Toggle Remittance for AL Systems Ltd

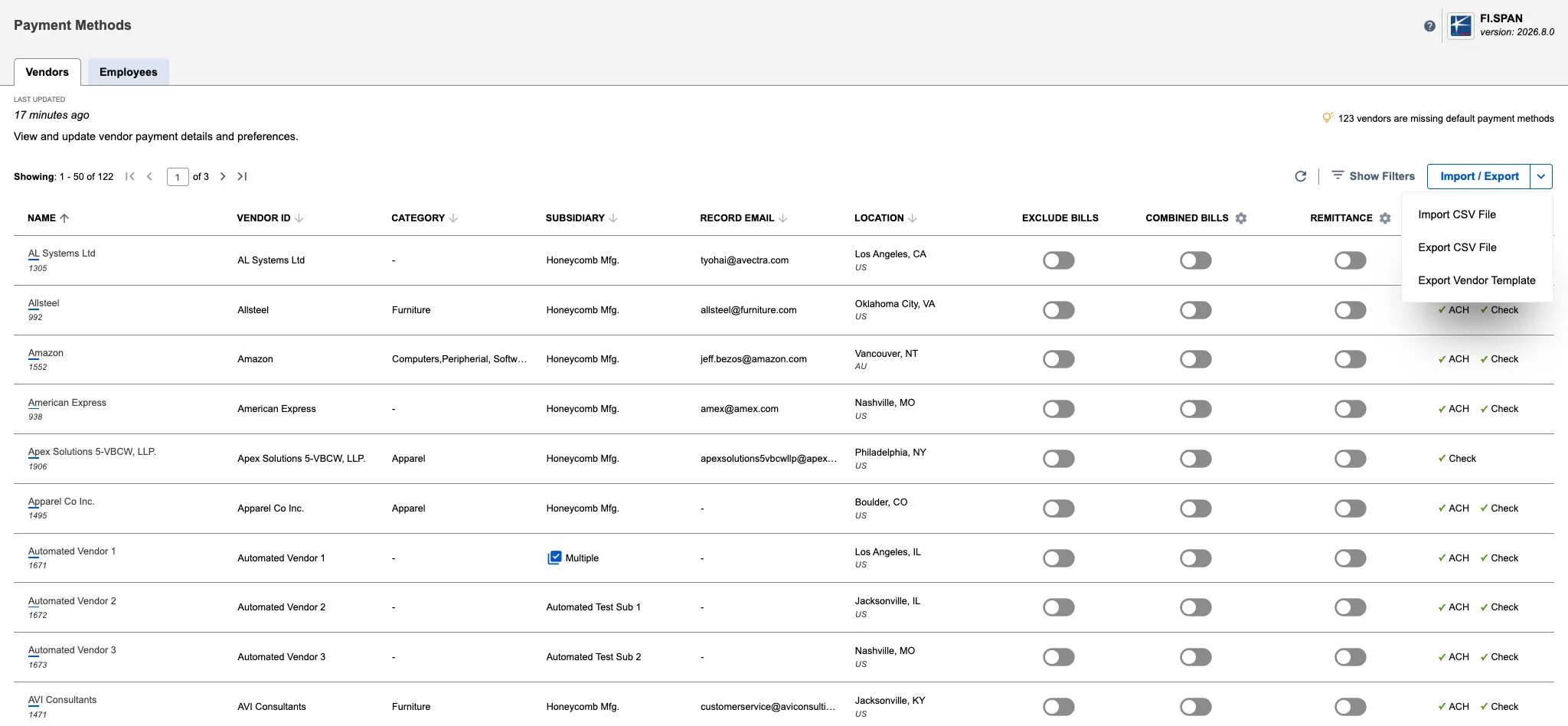1351,260
